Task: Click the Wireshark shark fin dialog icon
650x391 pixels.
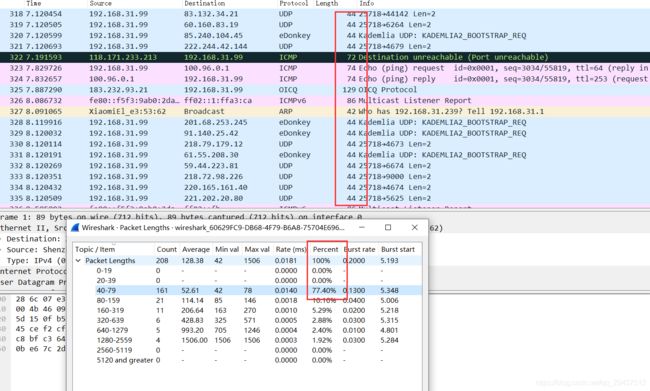Action: [x=75, y=227]
